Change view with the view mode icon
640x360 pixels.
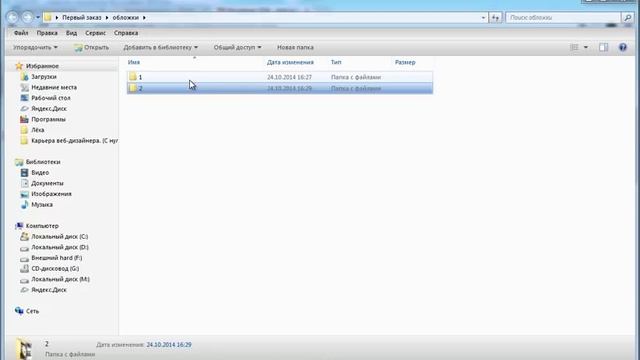[574, 47]
